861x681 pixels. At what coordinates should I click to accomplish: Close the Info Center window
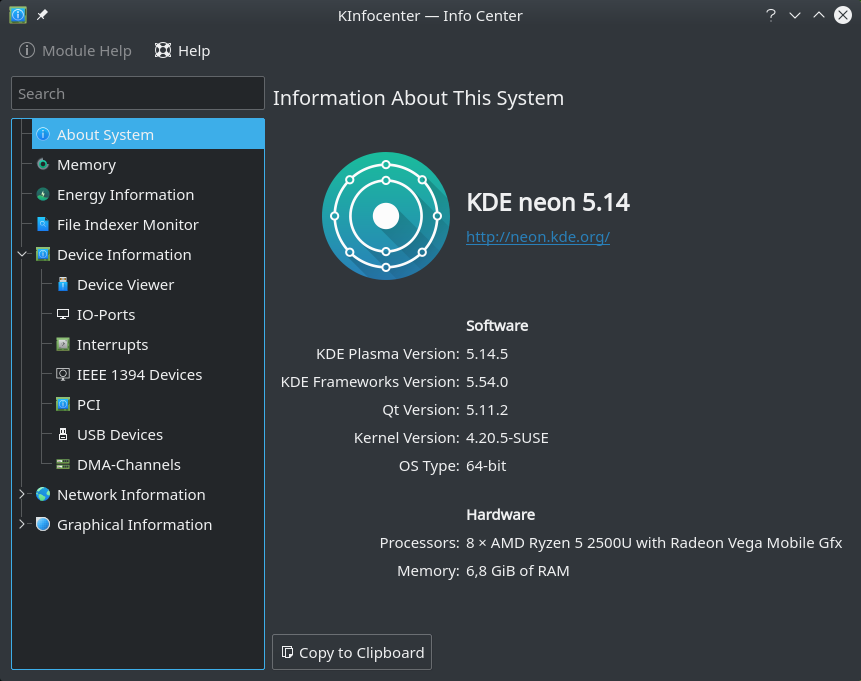[x=843, y=15]
